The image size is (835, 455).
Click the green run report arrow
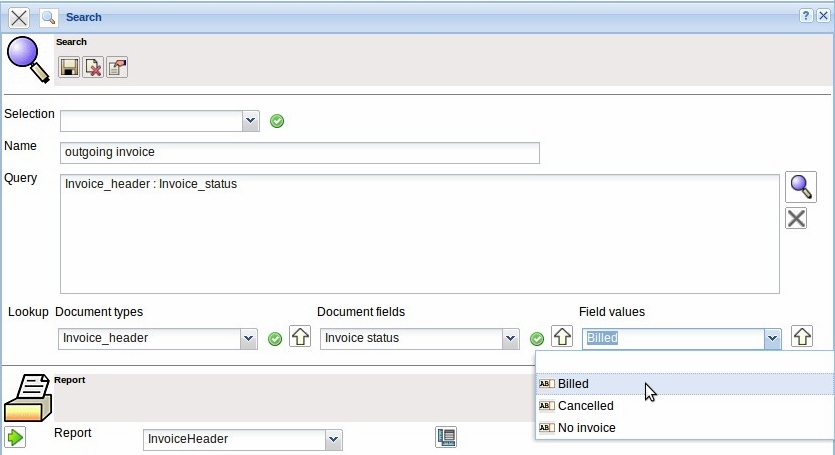point(15,437)
